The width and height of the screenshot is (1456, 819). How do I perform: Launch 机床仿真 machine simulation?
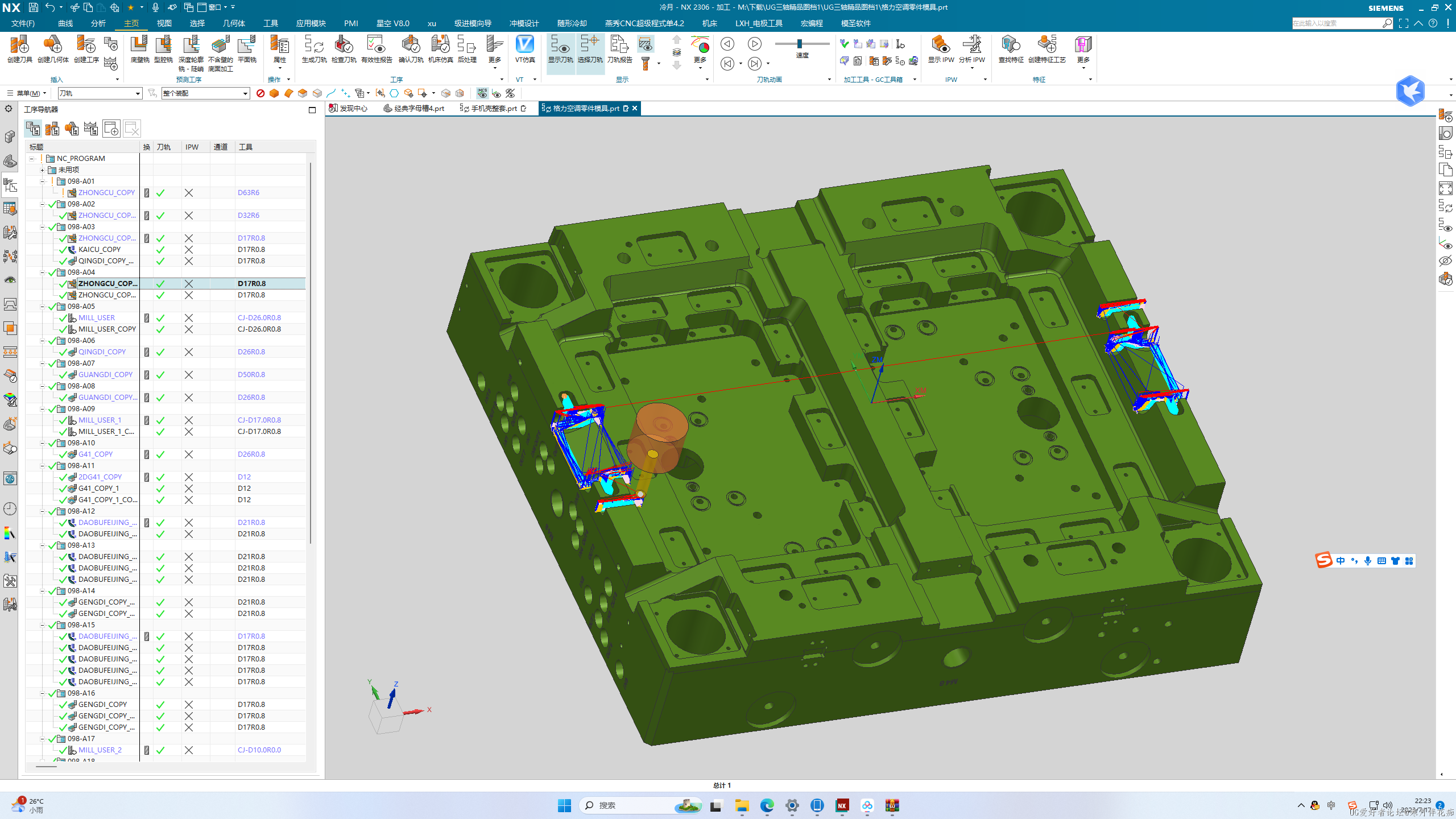[440, 49]
